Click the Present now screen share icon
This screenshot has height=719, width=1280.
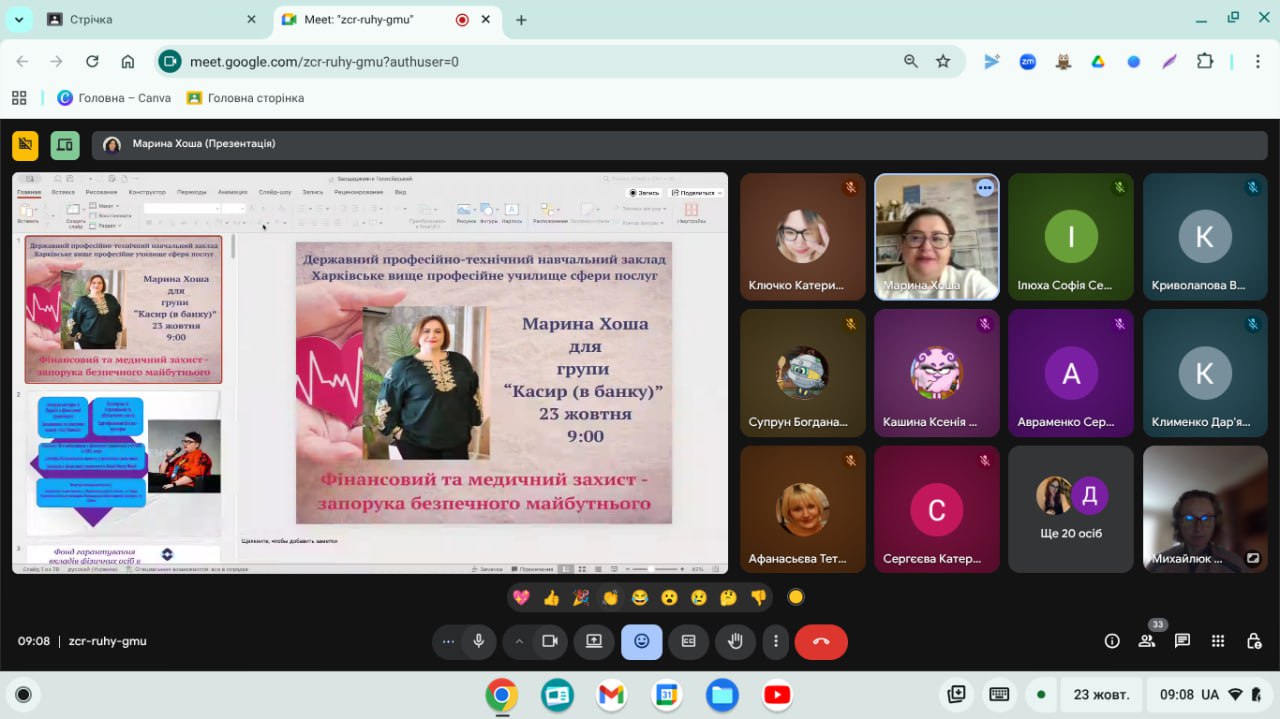coord(594,642)
